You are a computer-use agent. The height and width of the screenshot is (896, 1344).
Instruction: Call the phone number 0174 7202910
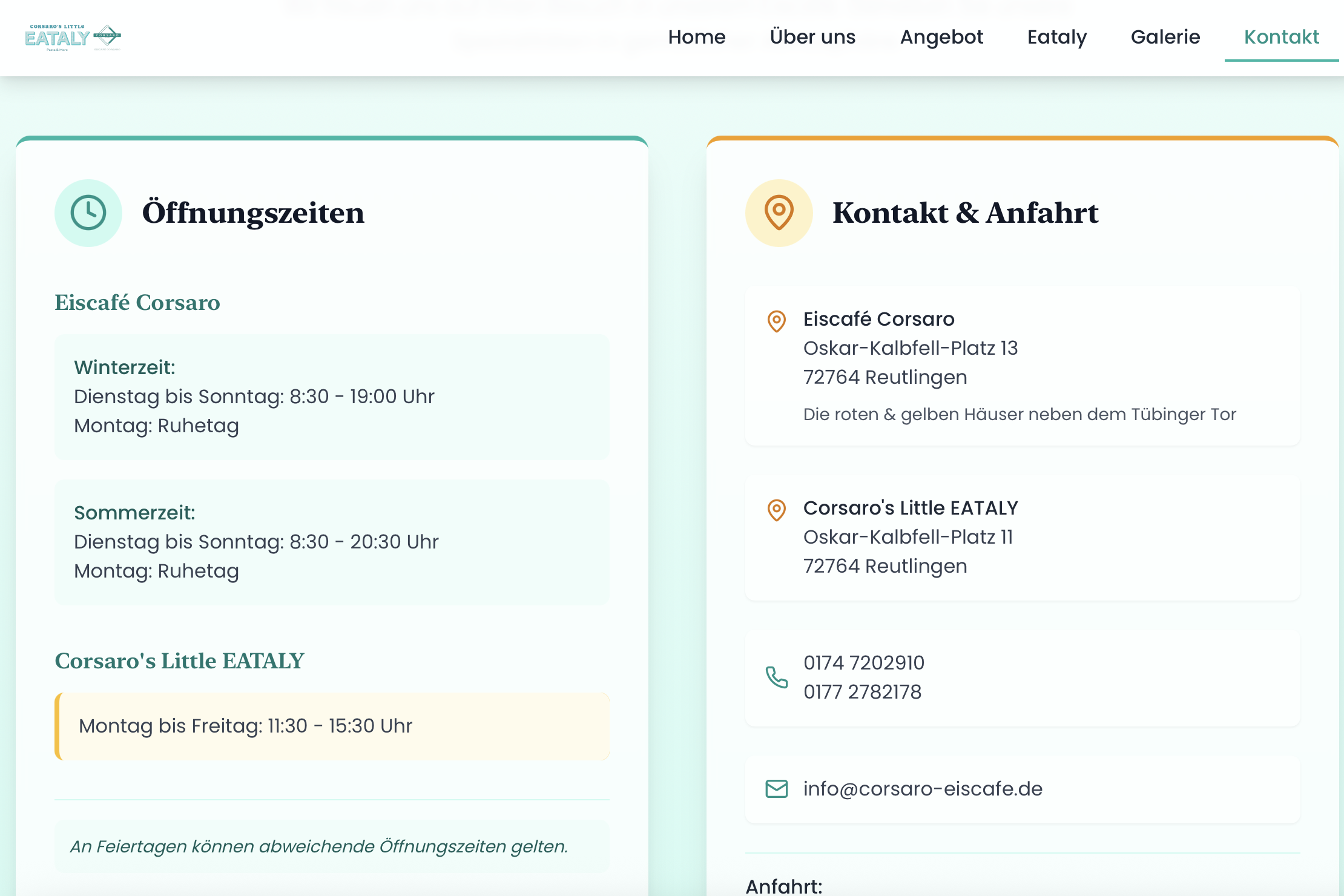click(864, 663)
